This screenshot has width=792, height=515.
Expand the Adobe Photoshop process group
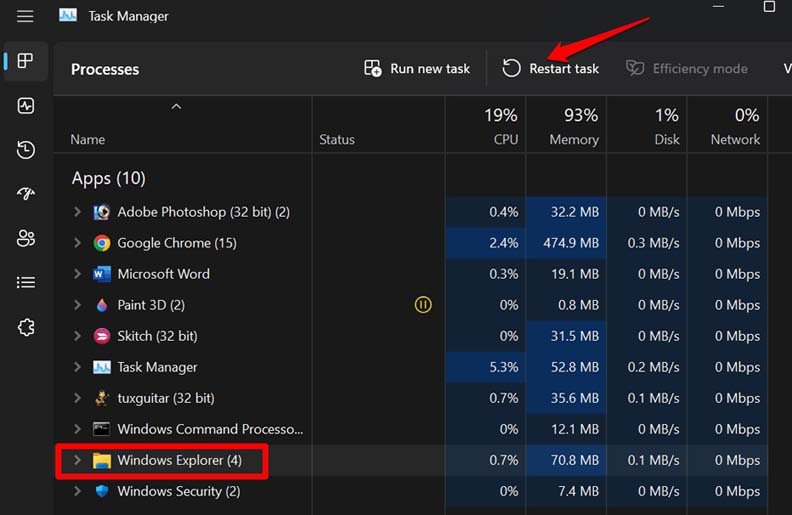(x=77, y=212)
